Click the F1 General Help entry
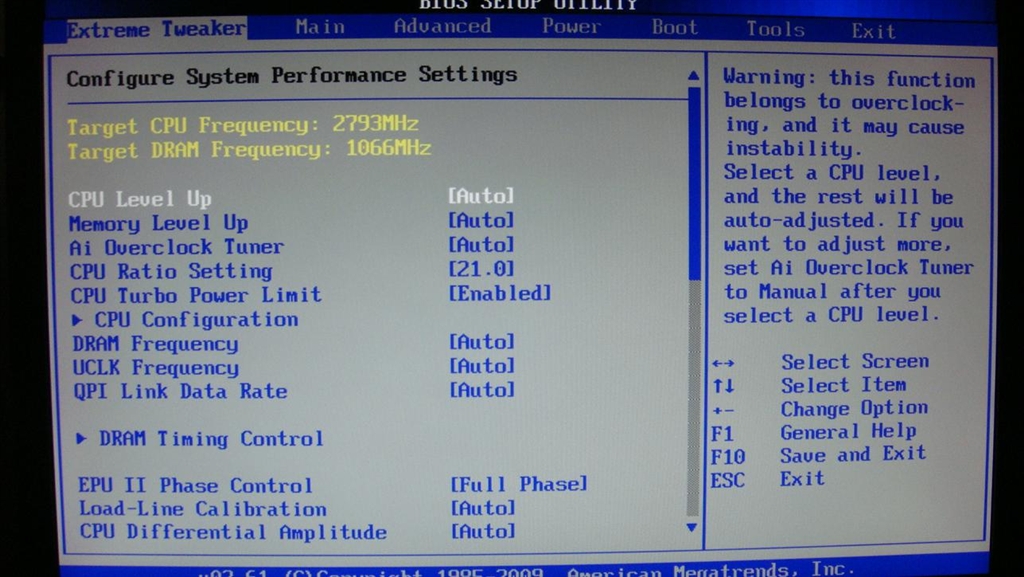Screen dimensions: 1024x577 tap(814, 432)
